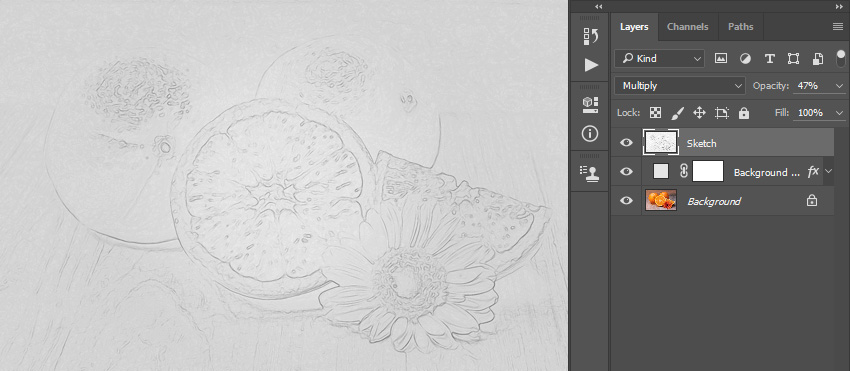Screen dimensions: 850x371
Task: Filter layers by smart objects icon
Action: point(818,59)
